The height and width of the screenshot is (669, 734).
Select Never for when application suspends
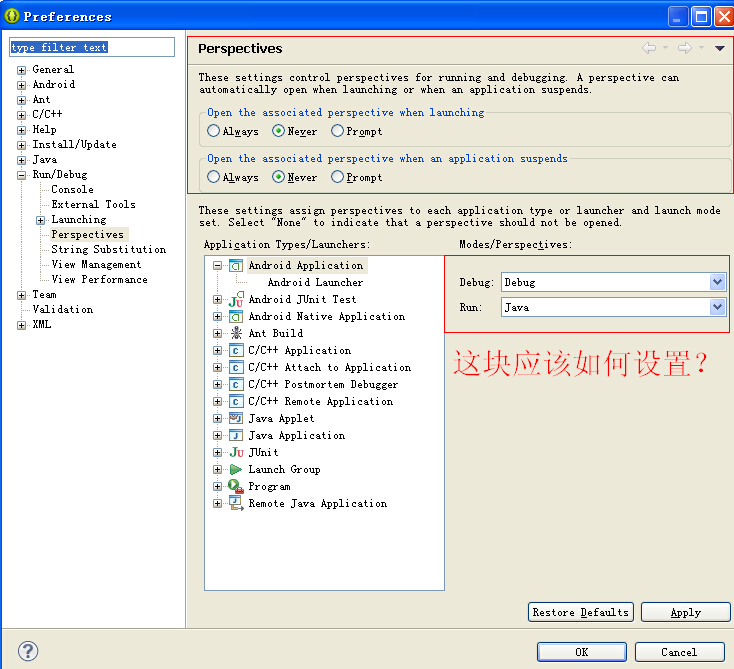click(x=294, y=177)
